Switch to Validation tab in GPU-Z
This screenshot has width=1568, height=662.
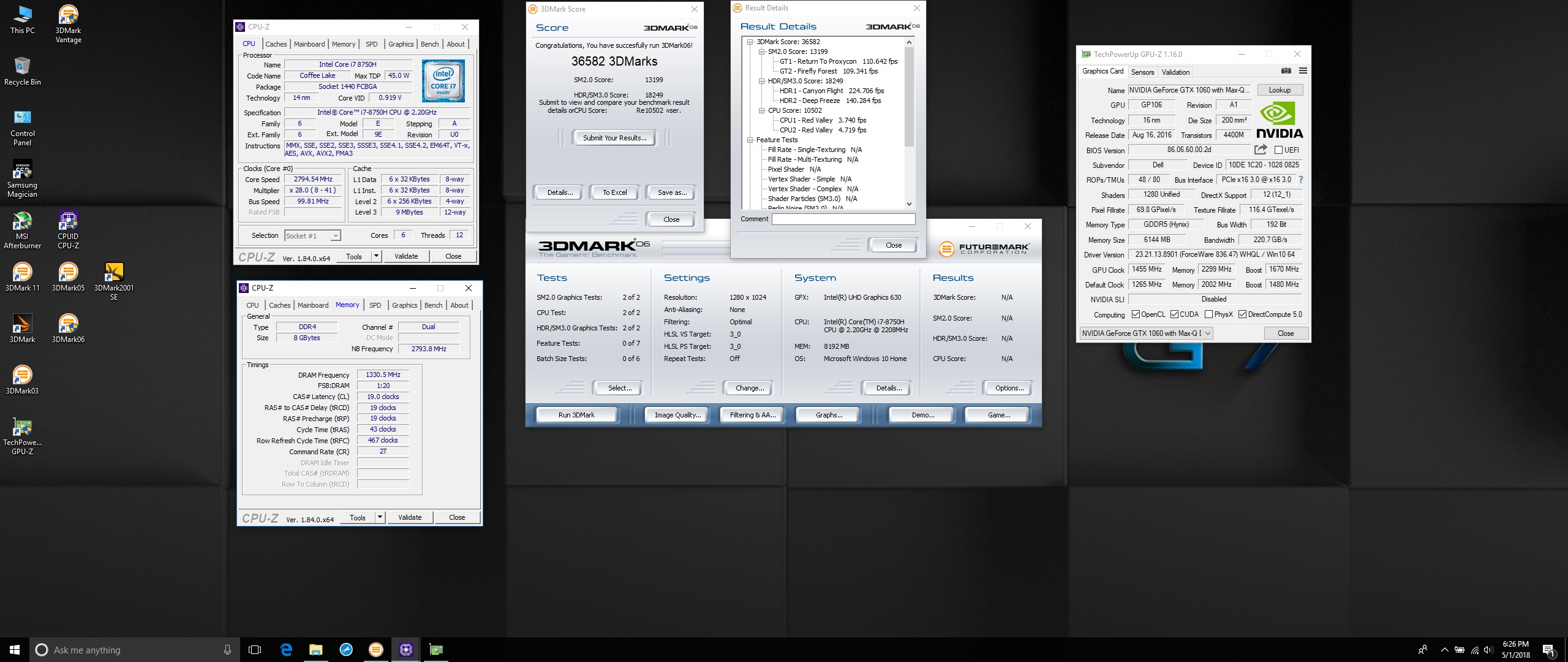pyautogui.click(x=1175, y=72)
